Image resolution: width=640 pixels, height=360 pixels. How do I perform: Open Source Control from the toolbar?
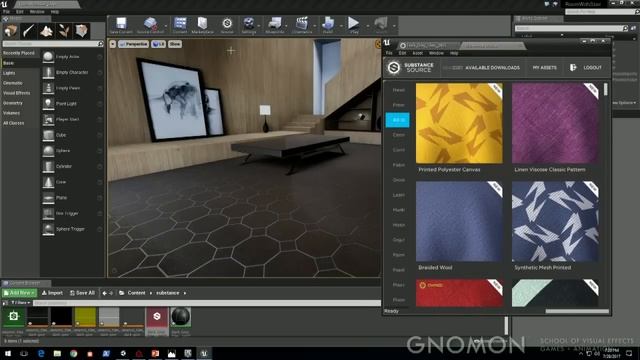point(150,25)
